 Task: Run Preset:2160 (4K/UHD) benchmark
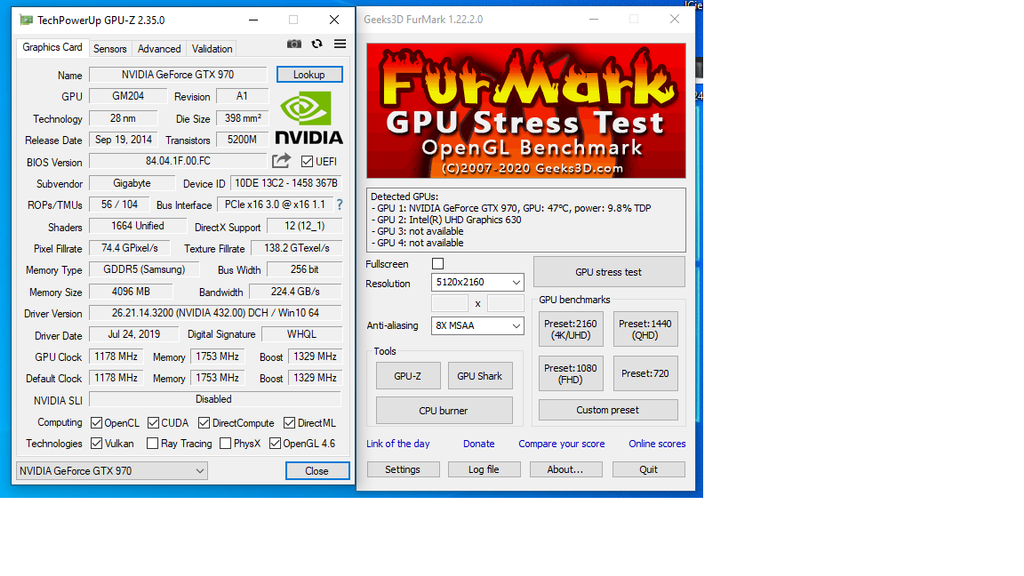pyautogui.click(x=571, y=329)
